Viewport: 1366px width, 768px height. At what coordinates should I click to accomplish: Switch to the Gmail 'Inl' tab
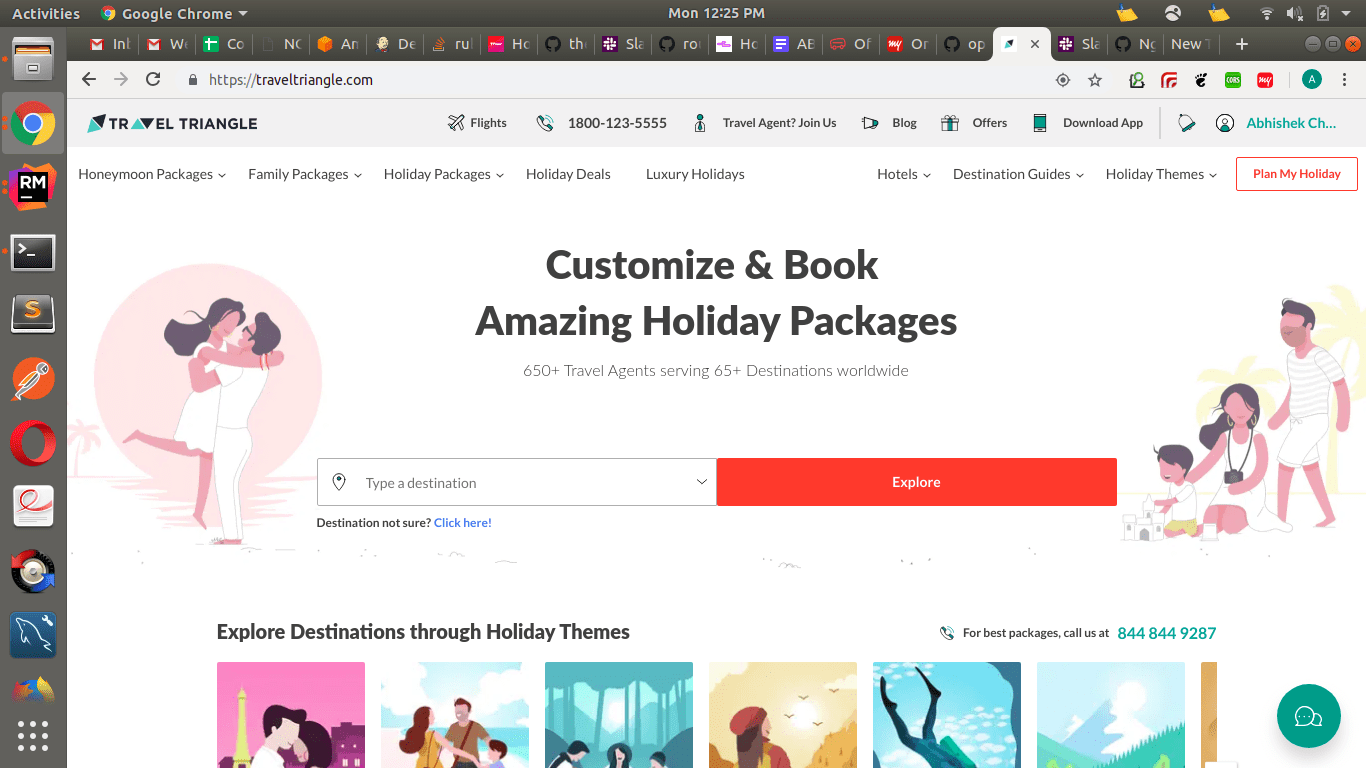point(109,44)
